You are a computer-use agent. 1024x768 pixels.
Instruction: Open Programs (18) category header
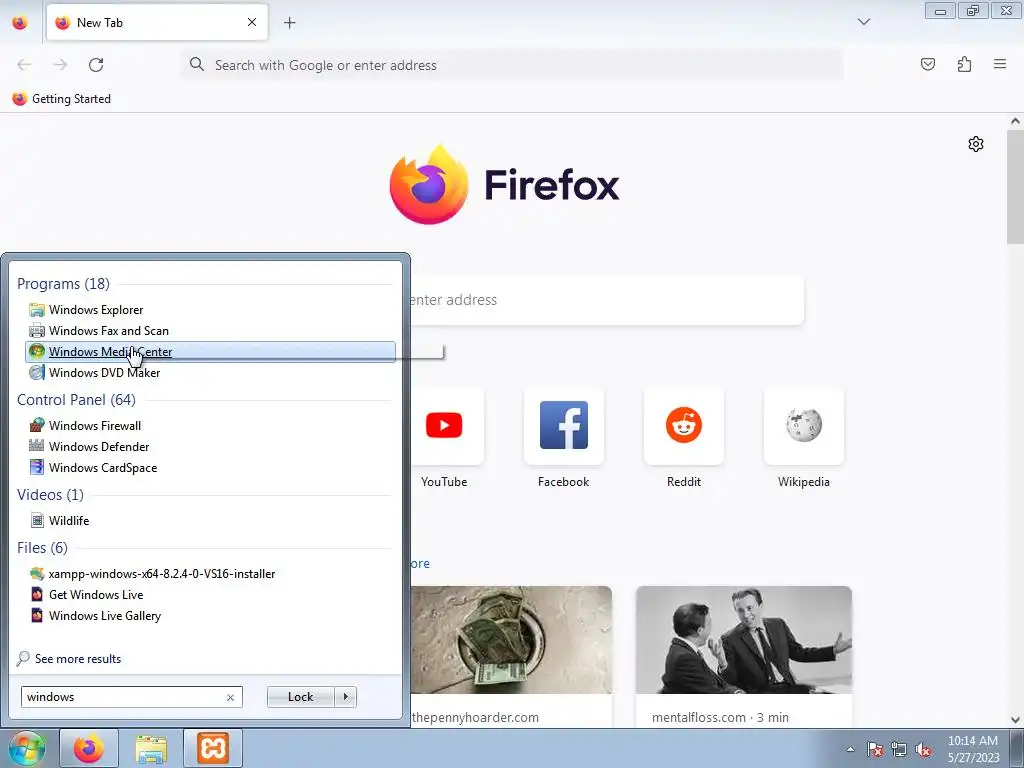tap(63, 284)
